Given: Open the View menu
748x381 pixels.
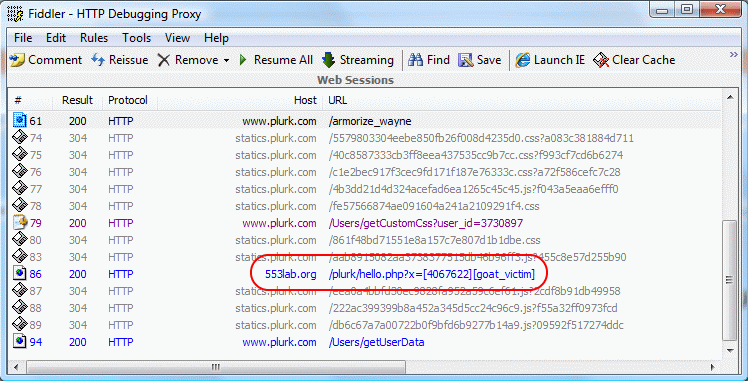Looking at the screenshot, I should (x=177, y=38).
